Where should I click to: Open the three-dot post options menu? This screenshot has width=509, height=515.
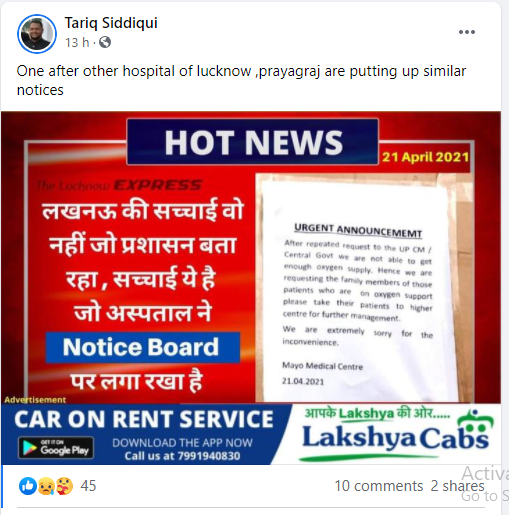pos(467,32)
